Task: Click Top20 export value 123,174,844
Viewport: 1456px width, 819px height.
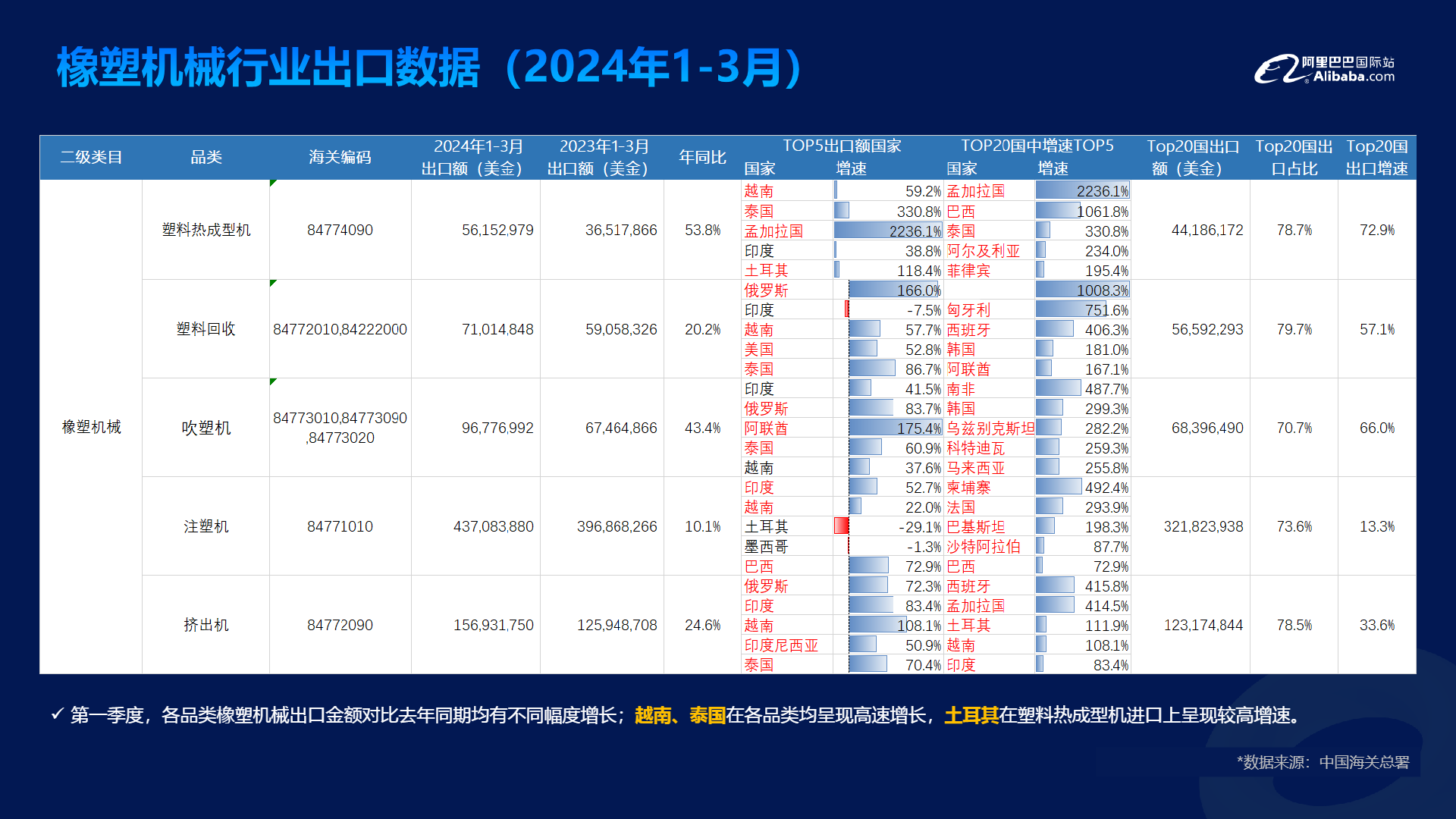Action: click(1203, 625)
